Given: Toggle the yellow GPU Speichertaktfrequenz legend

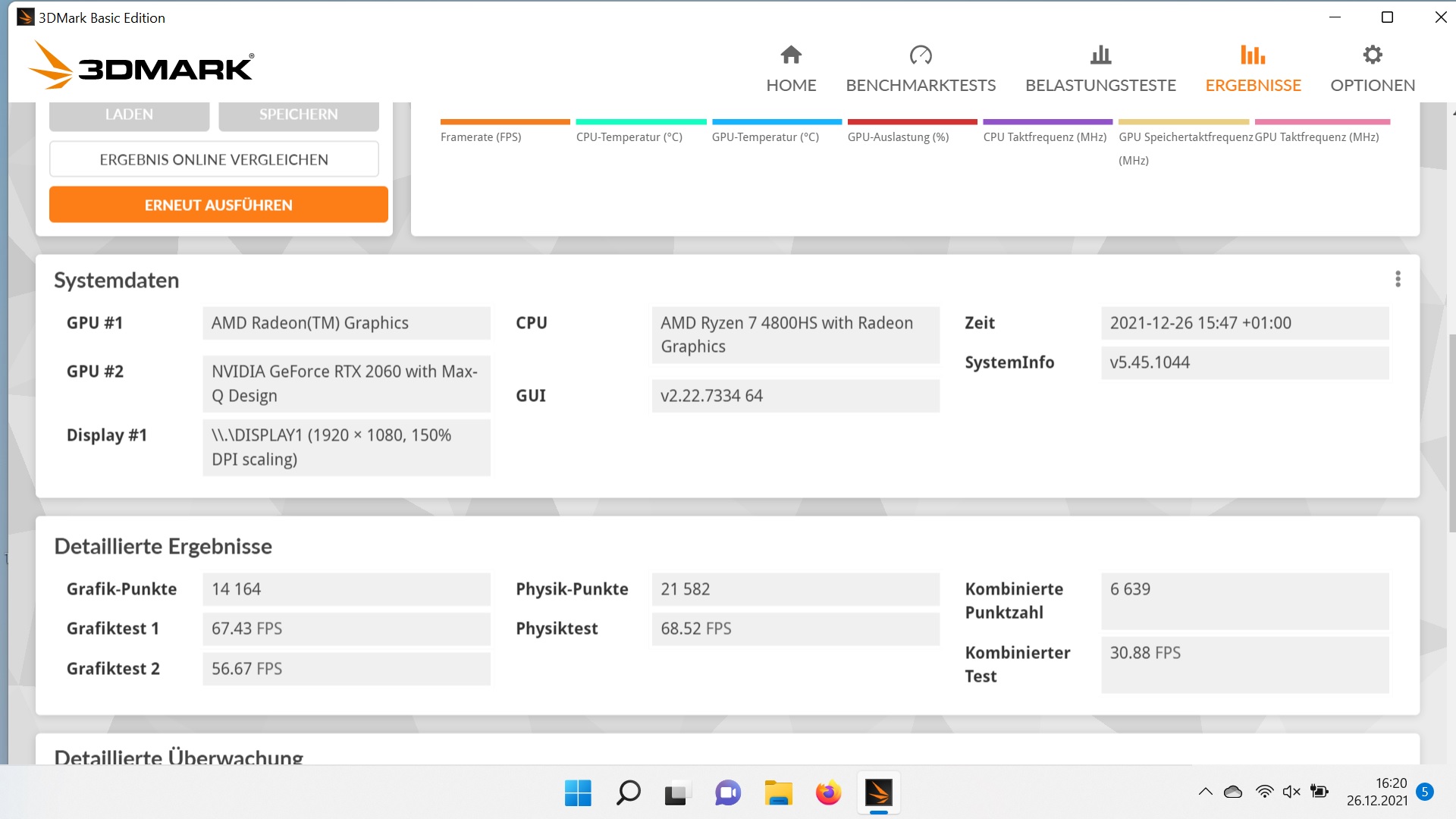Looking at the screenshot, I should click(x=1184, y=143).
